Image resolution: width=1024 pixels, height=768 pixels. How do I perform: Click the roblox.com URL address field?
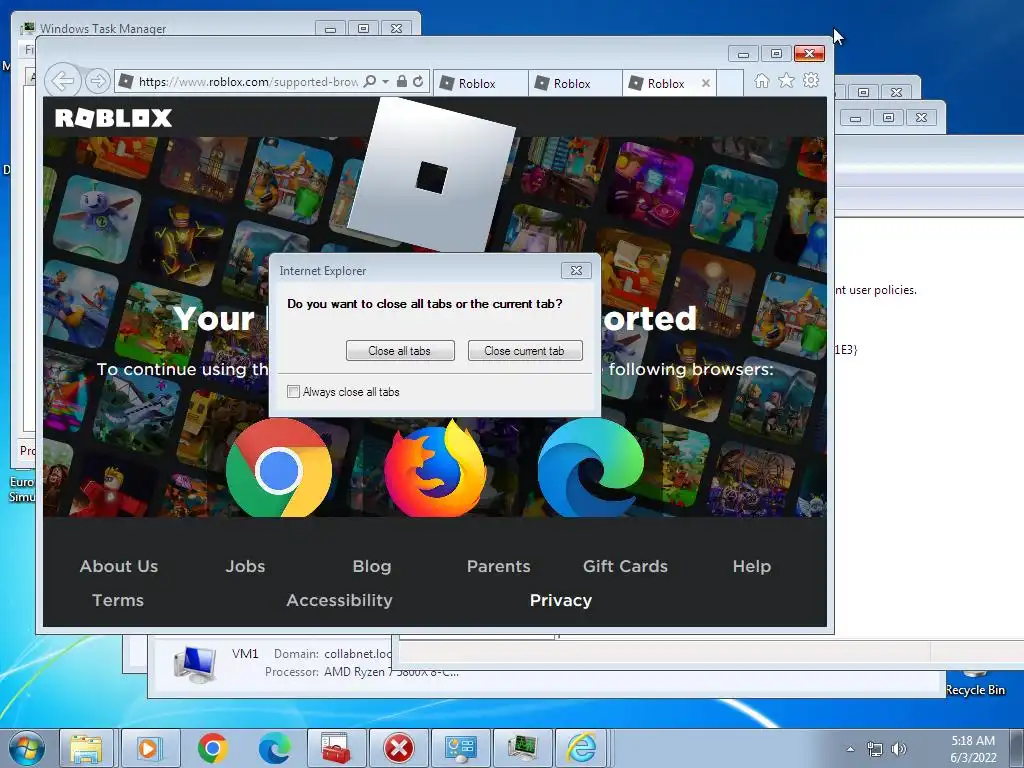[248, 82]
